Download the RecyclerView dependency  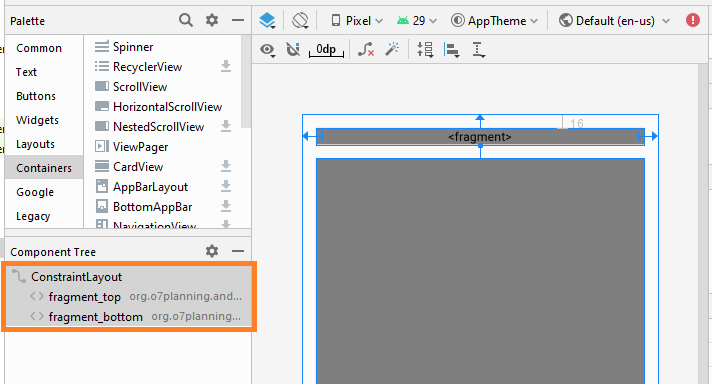pyautogui.click(x=226, y=66)
